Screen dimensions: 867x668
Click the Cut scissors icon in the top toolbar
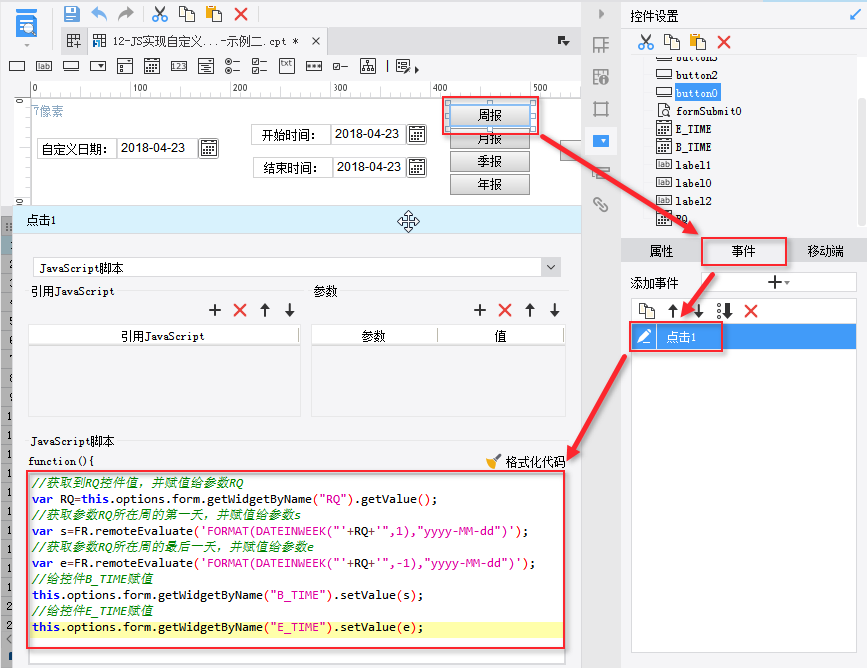159,14
